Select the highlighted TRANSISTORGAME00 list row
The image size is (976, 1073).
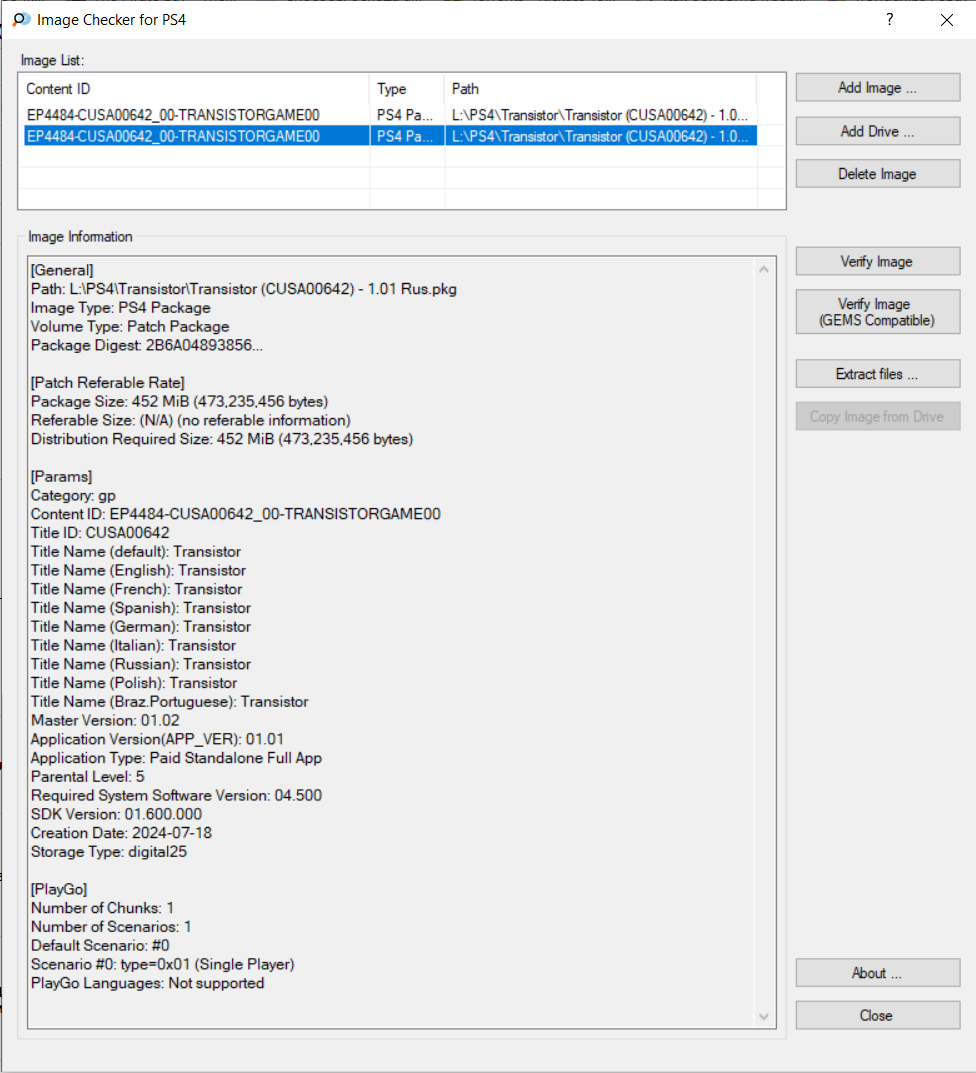coord(390,136)
